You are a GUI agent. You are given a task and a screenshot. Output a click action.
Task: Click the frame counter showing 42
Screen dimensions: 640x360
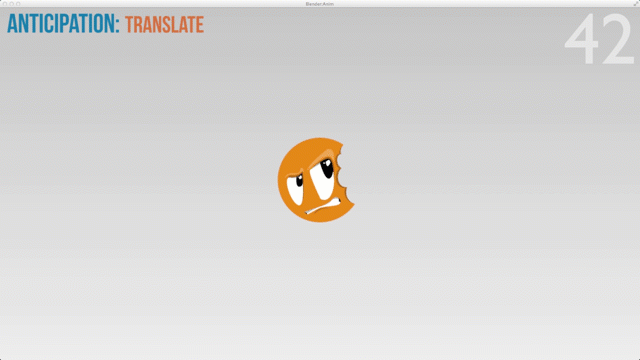tap(600, 39)
